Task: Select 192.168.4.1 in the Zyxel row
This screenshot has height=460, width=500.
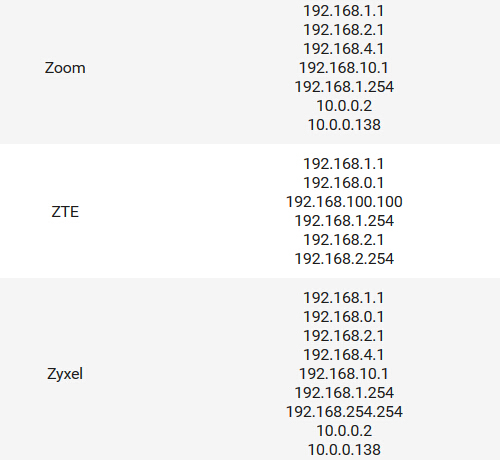Action: (x=344, y=355)
